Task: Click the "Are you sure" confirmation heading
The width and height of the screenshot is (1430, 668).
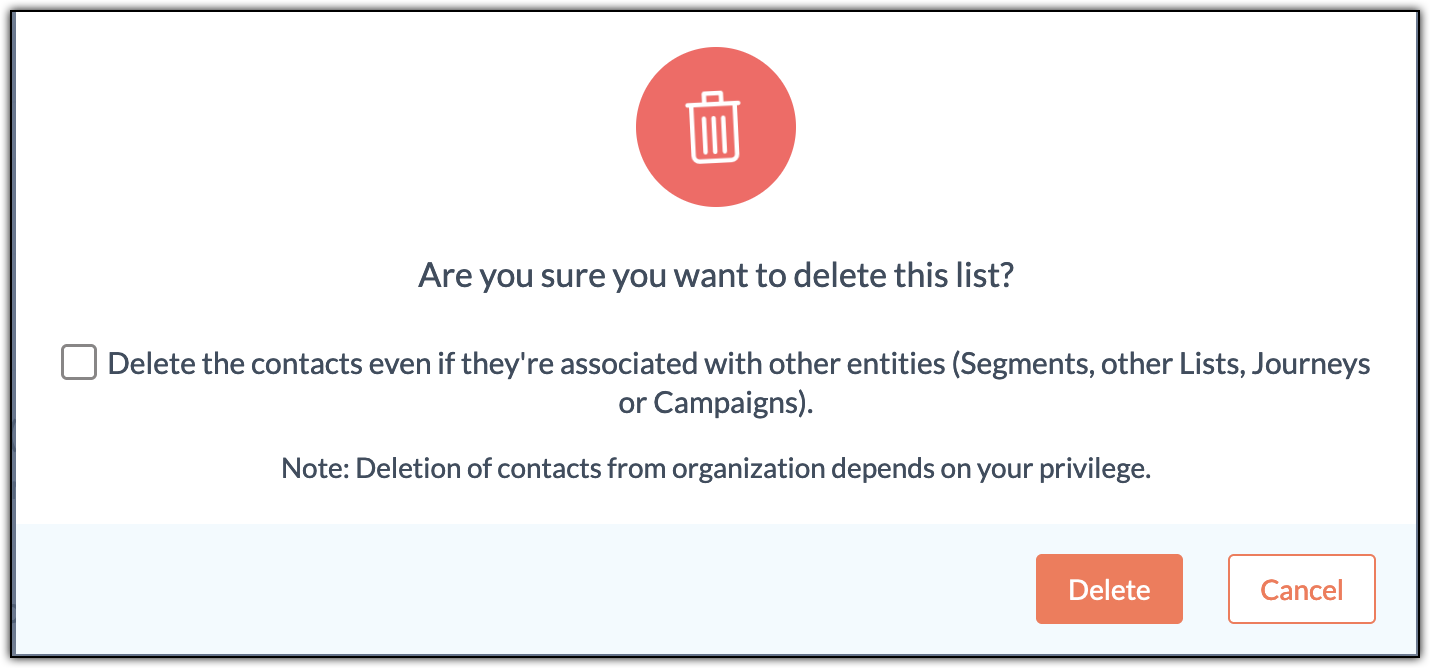Action: pyautogui.click(x=715, y=275)
